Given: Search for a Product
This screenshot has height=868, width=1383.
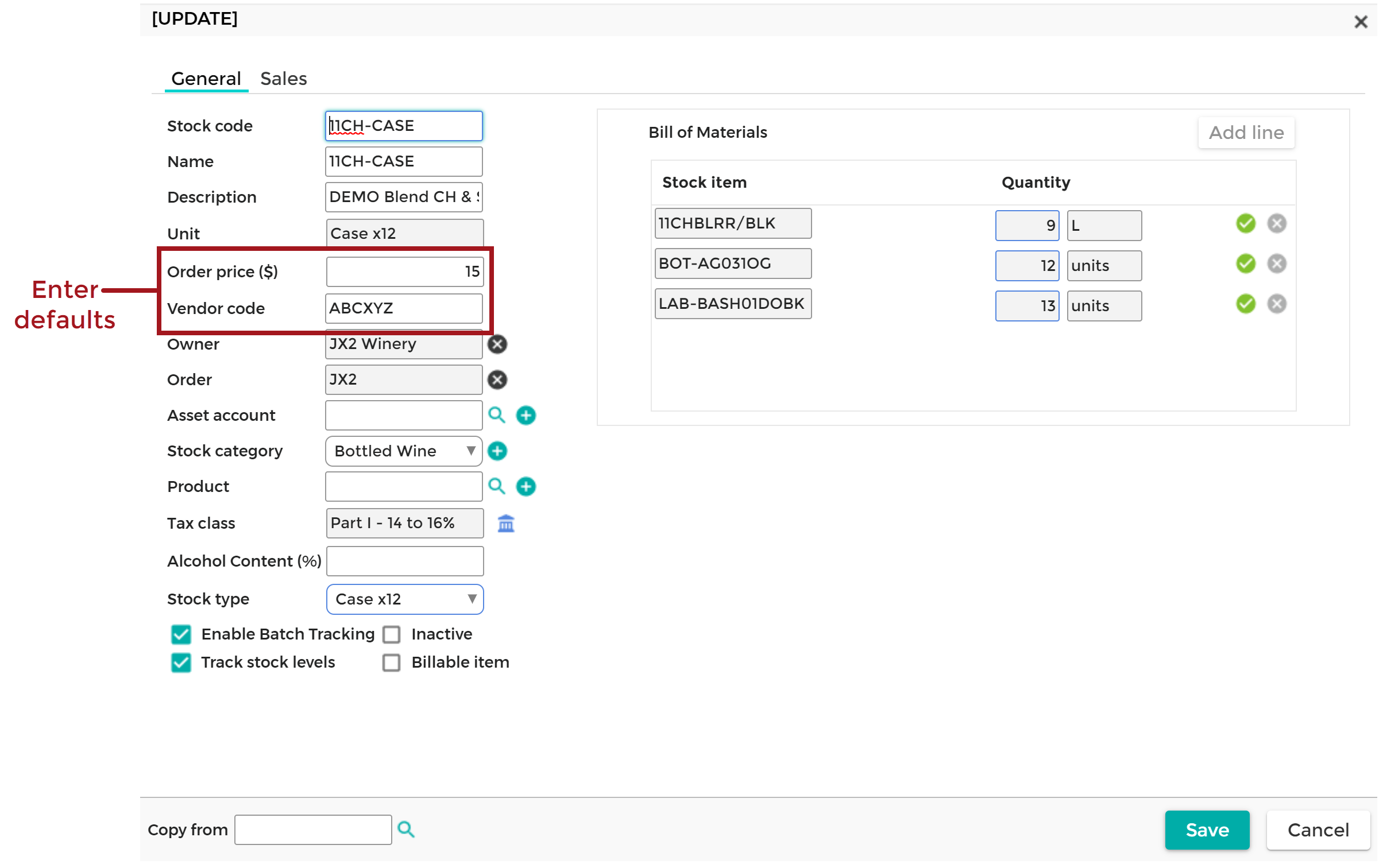Looking at the screenshot, I should (497, 486).
